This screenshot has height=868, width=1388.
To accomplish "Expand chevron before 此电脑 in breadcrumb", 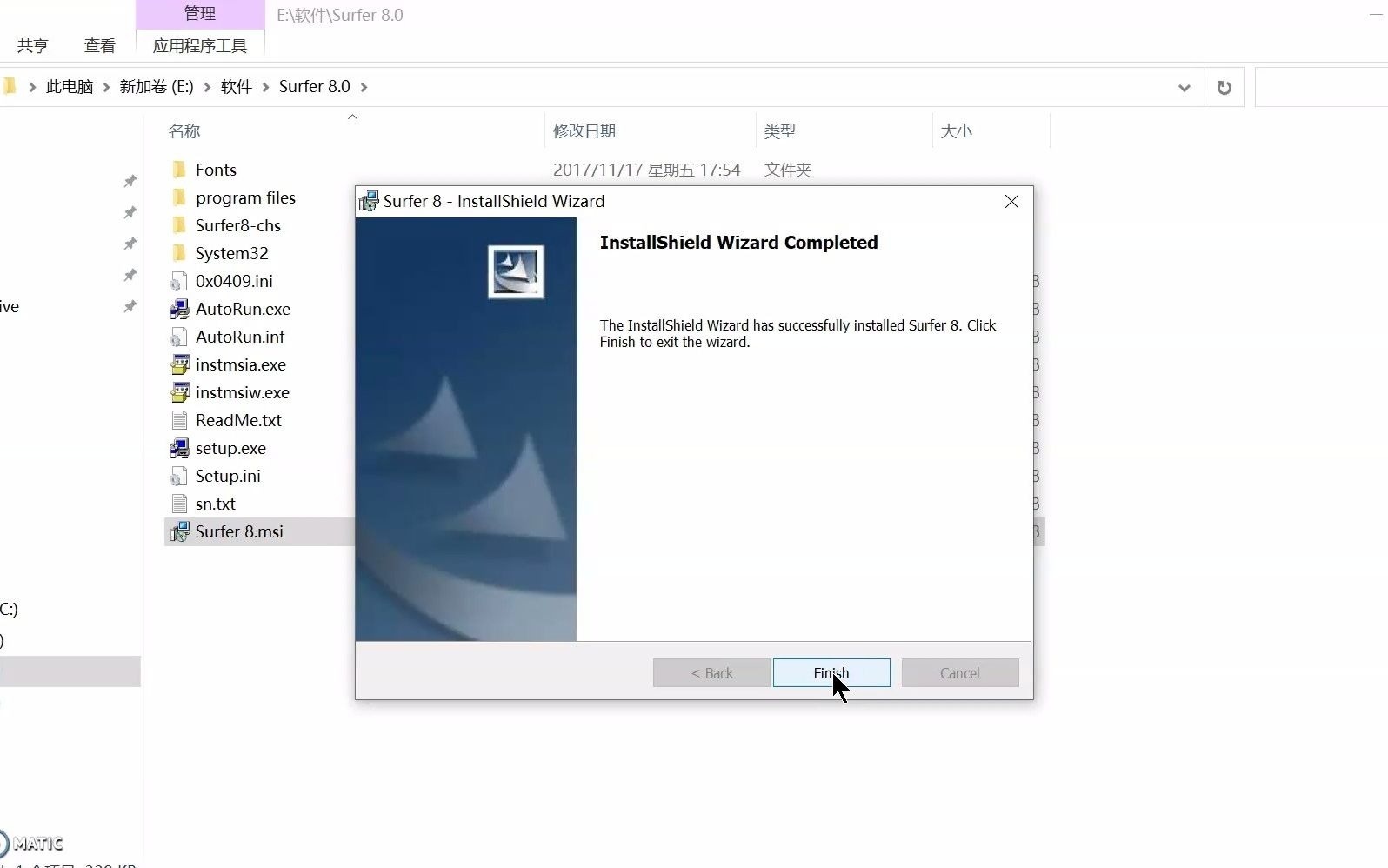I will click(x=32, y=87).
